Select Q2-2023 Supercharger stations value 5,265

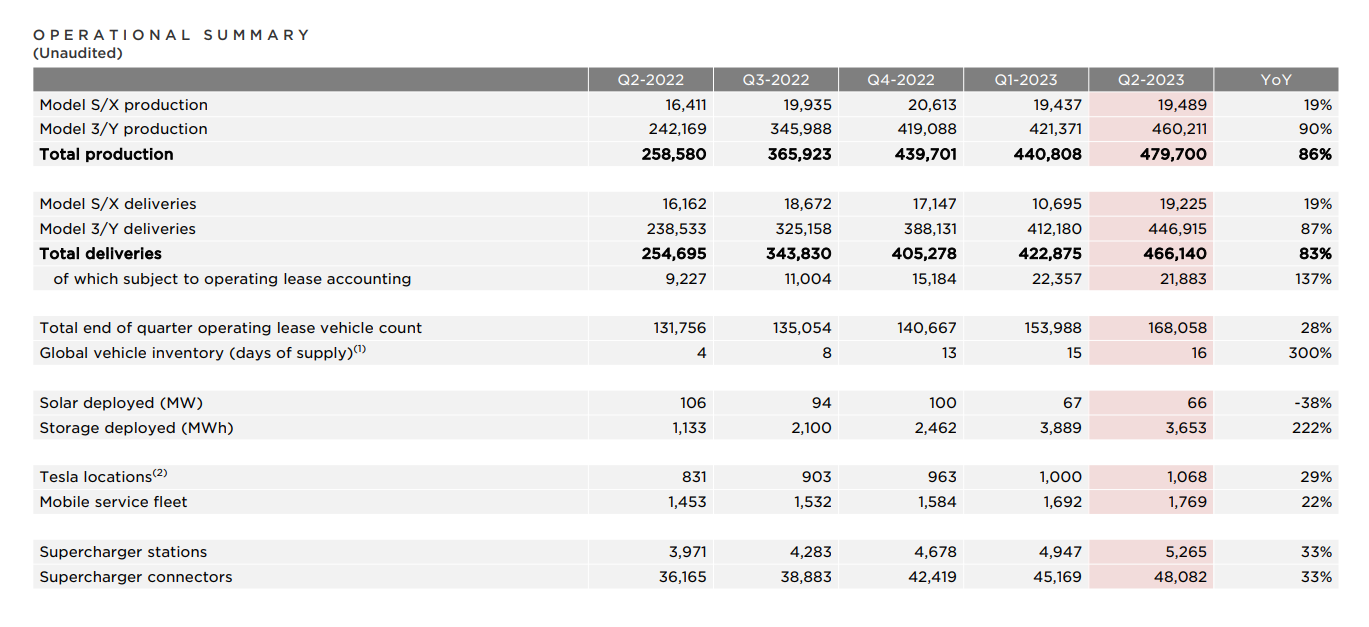(1186, 552)
